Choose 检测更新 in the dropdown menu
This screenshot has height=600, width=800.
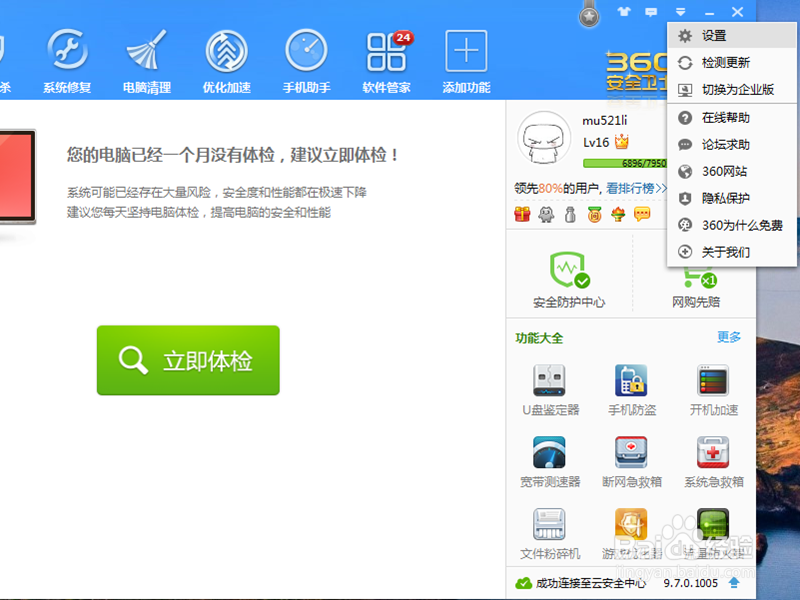(716, 62)
